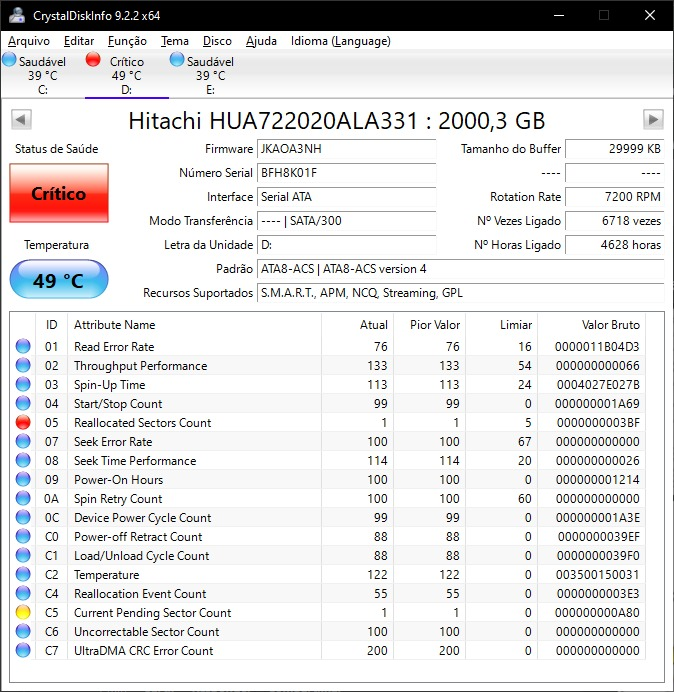Image resolution: width=674 pixels, height=692 pixels.
Task: Click the Número Serial field BFH8K01F
Action: point(346,173)
